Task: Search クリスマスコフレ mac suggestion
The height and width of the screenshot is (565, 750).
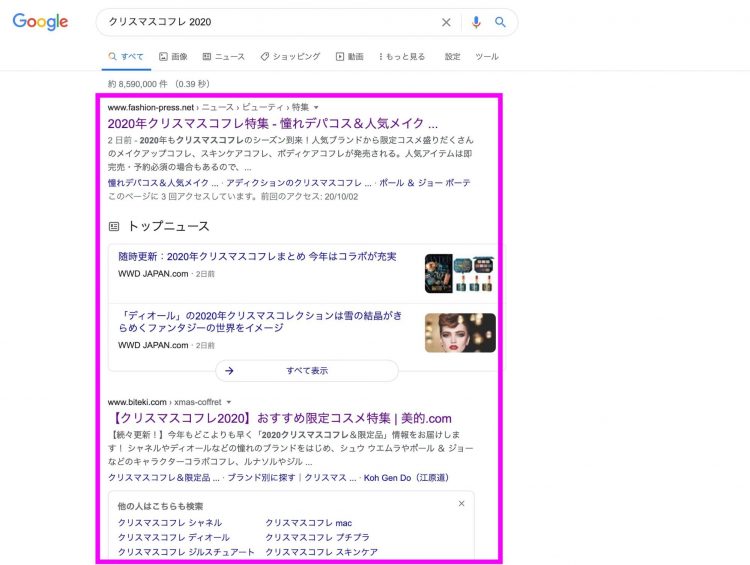Action: tap(309, 523)
